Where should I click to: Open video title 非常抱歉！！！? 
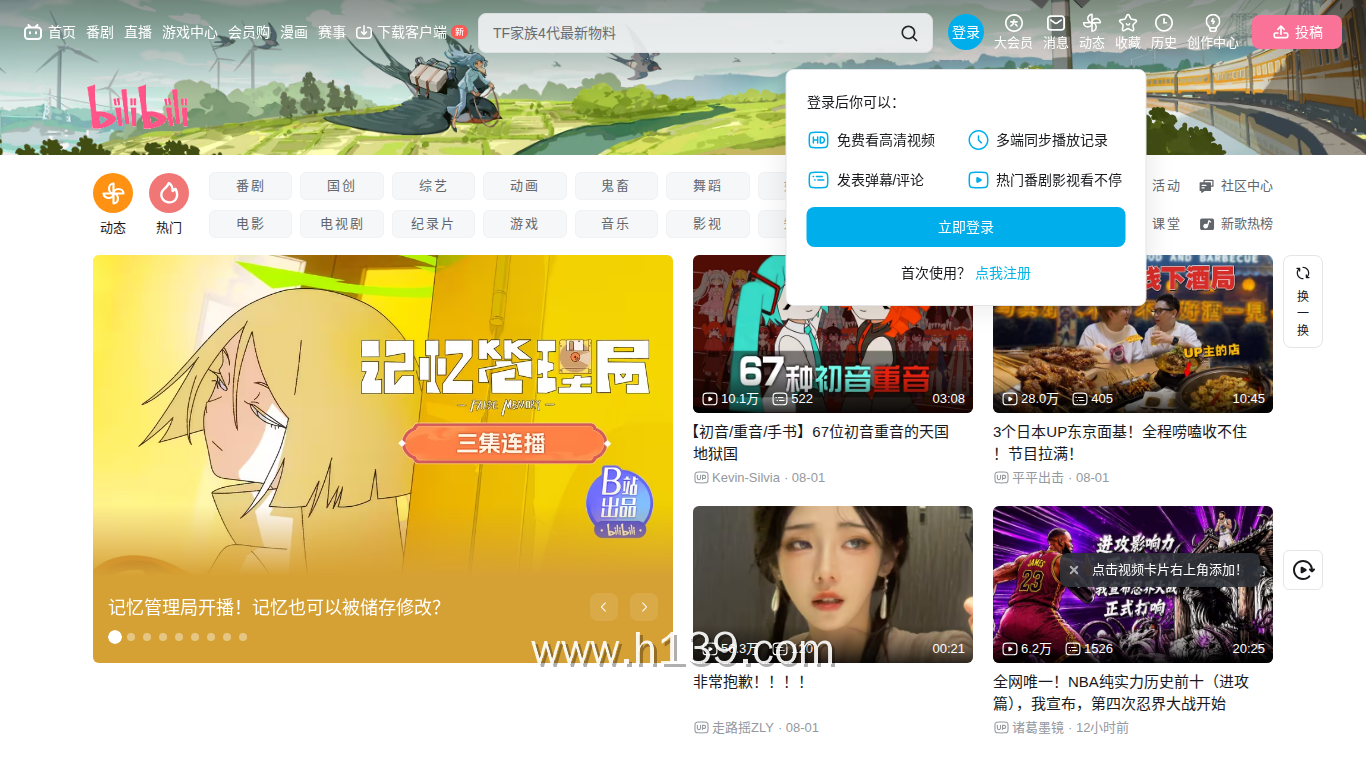click(750, 682)
